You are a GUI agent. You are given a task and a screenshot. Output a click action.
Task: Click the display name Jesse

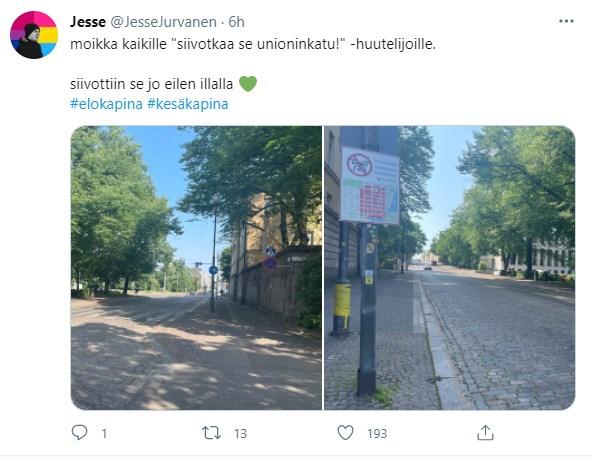tap(88, 22)
